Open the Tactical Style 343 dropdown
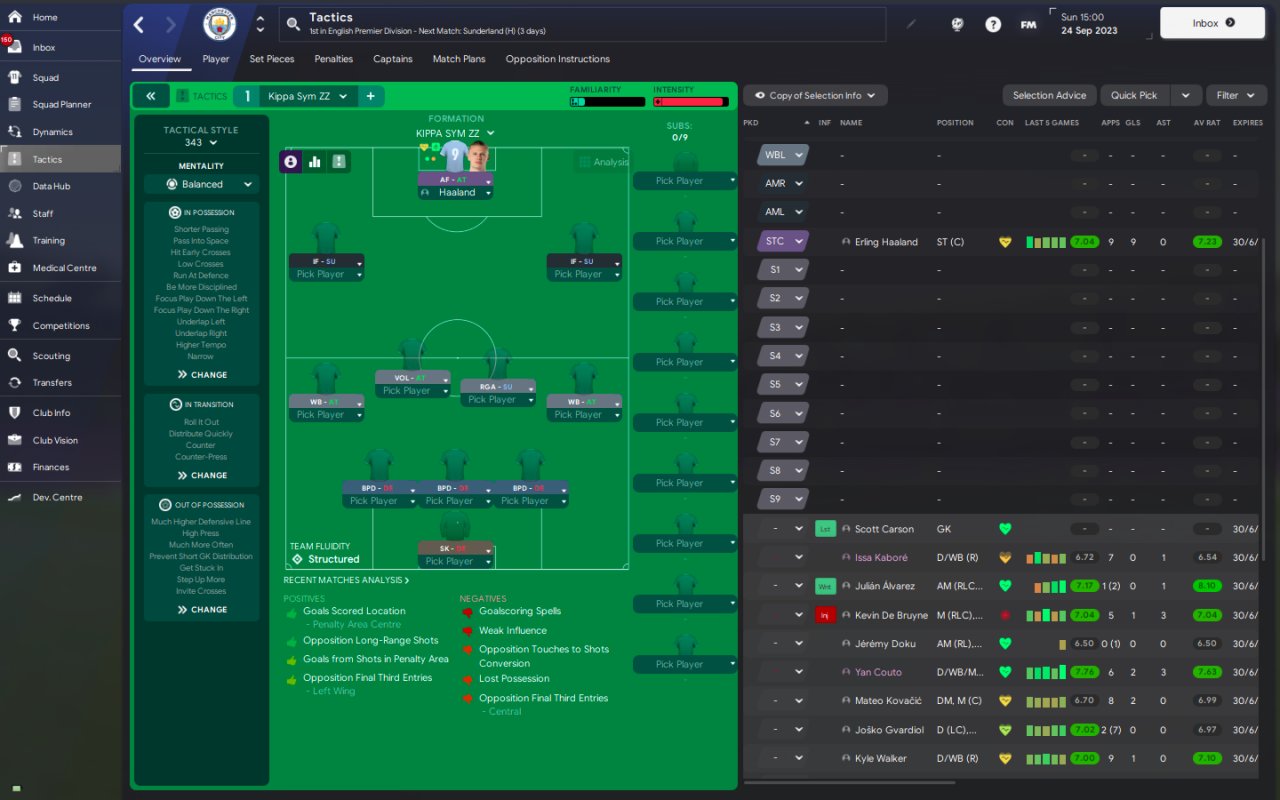 click(x=201, y=143)
